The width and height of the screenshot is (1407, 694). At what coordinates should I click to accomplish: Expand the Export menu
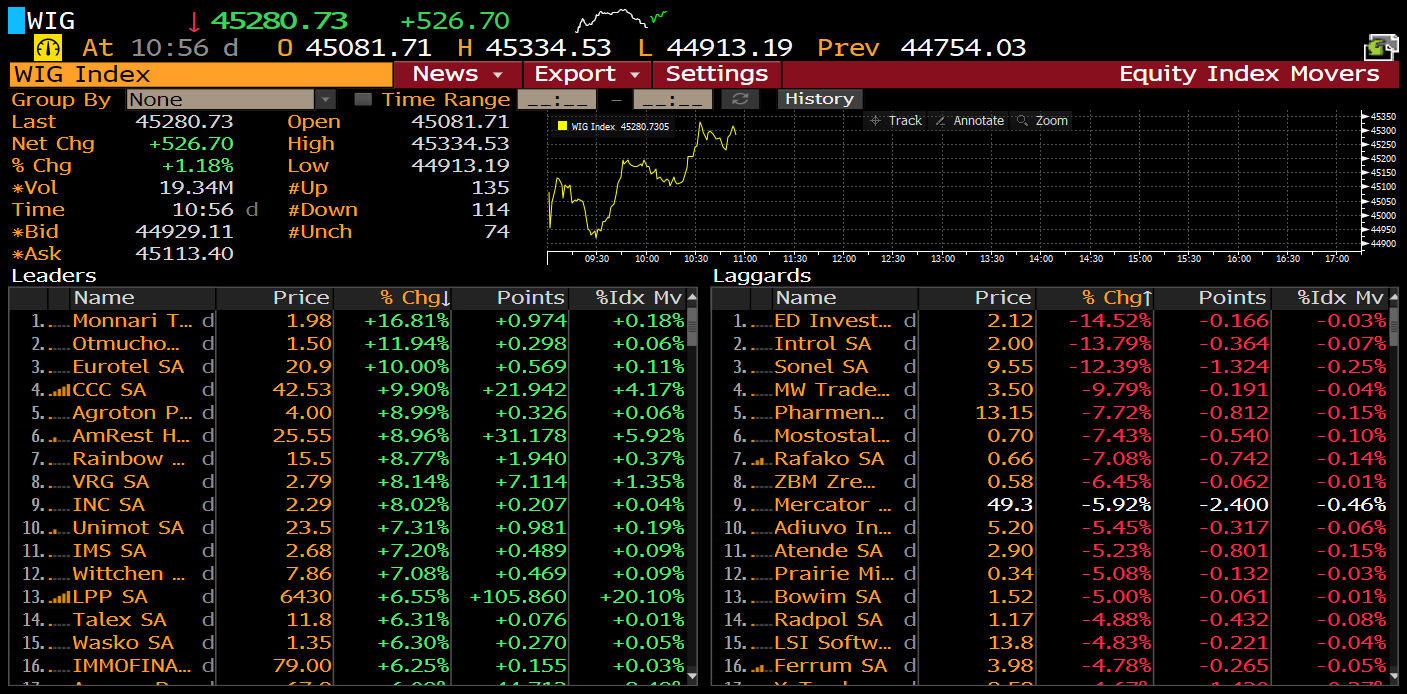tap(587, 74)
